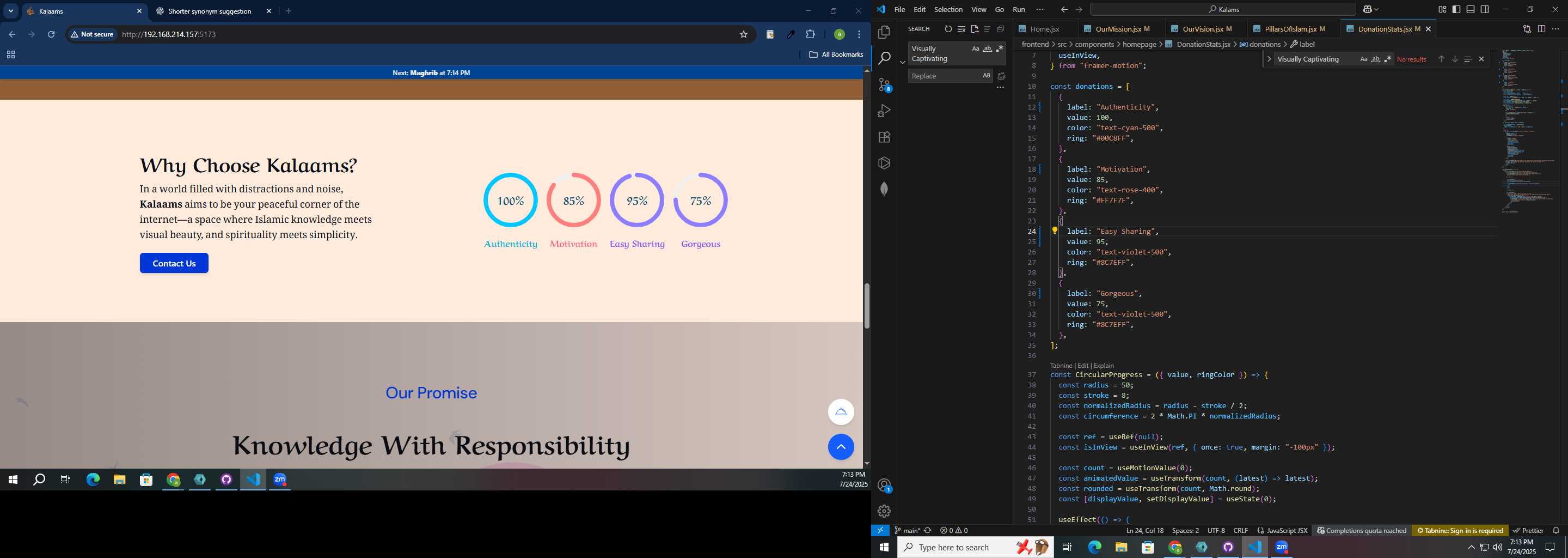Click the lightbulb code action on line 24
1568x558 pixels.
[1055, 231]
